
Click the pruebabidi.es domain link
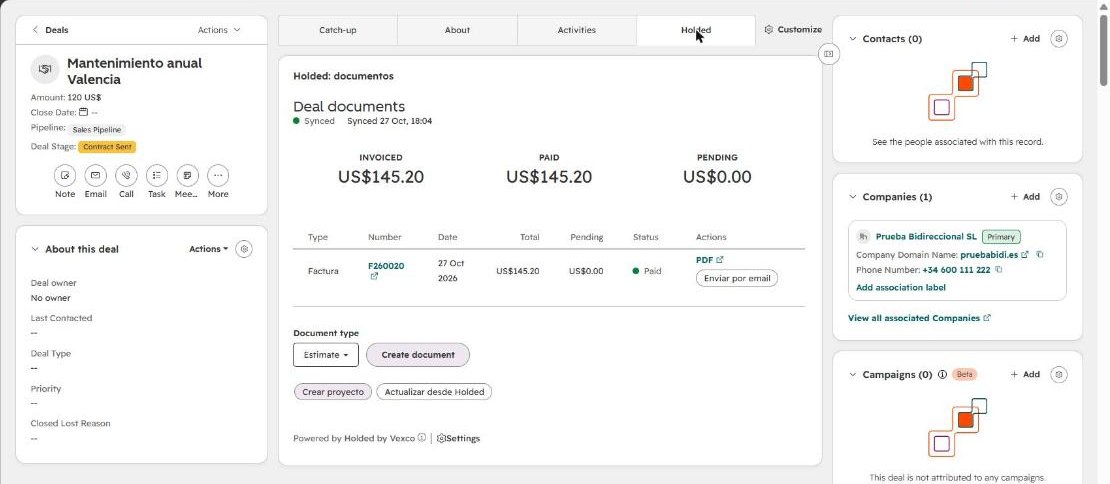click(989, 254)
